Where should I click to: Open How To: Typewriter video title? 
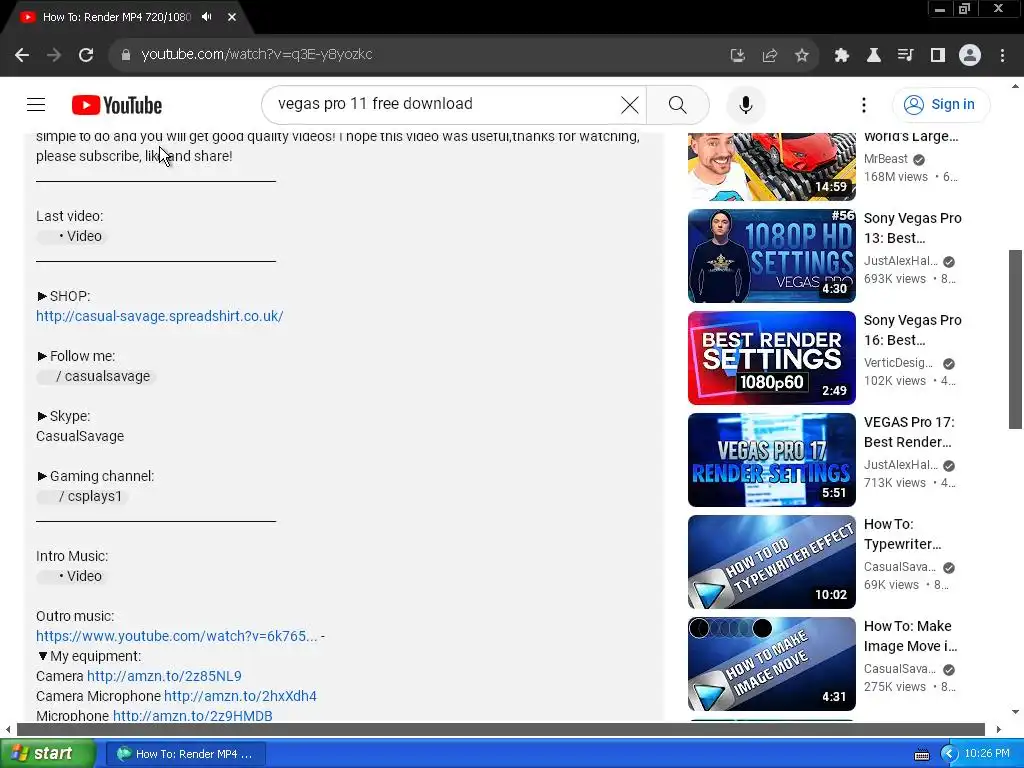coord(902,534)
